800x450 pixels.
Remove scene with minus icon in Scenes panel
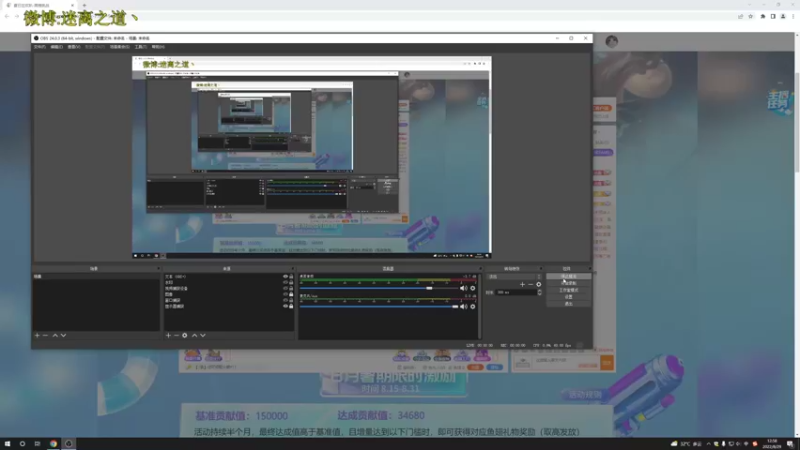[x=45, y=335]
